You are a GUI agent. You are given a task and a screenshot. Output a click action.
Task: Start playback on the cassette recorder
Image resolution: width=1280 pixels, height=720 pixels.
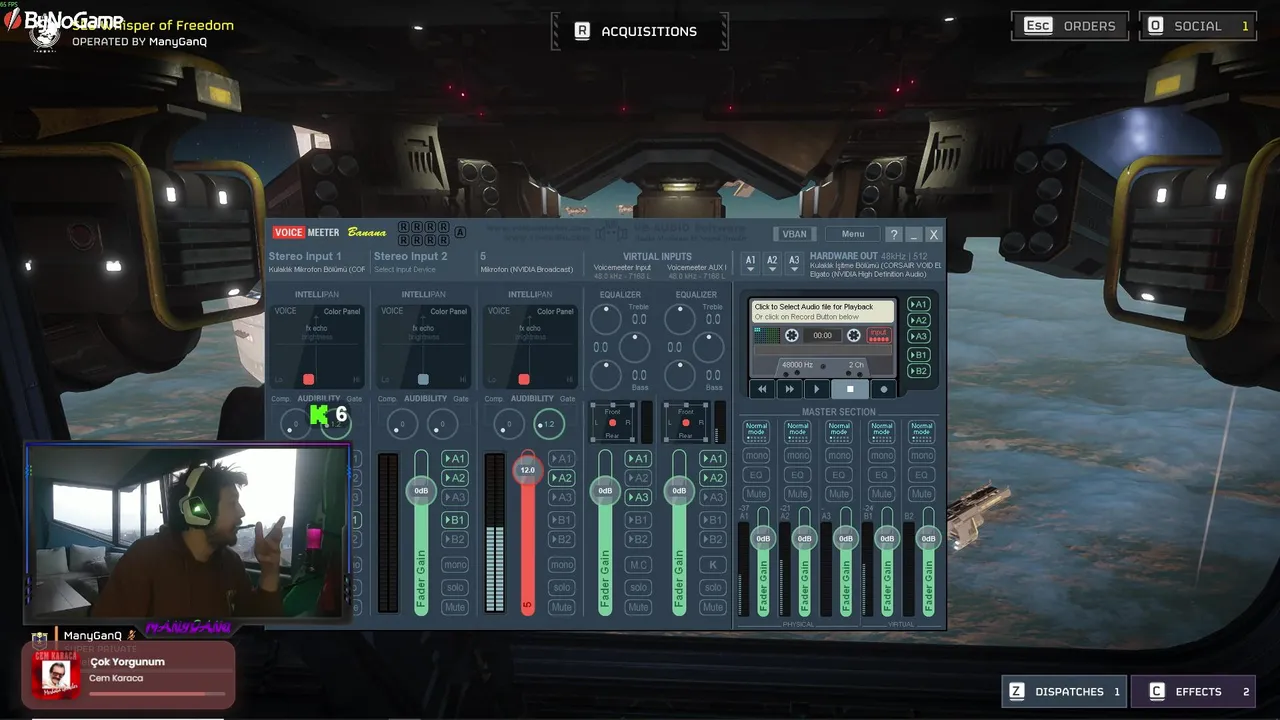(x=817, y=389)
